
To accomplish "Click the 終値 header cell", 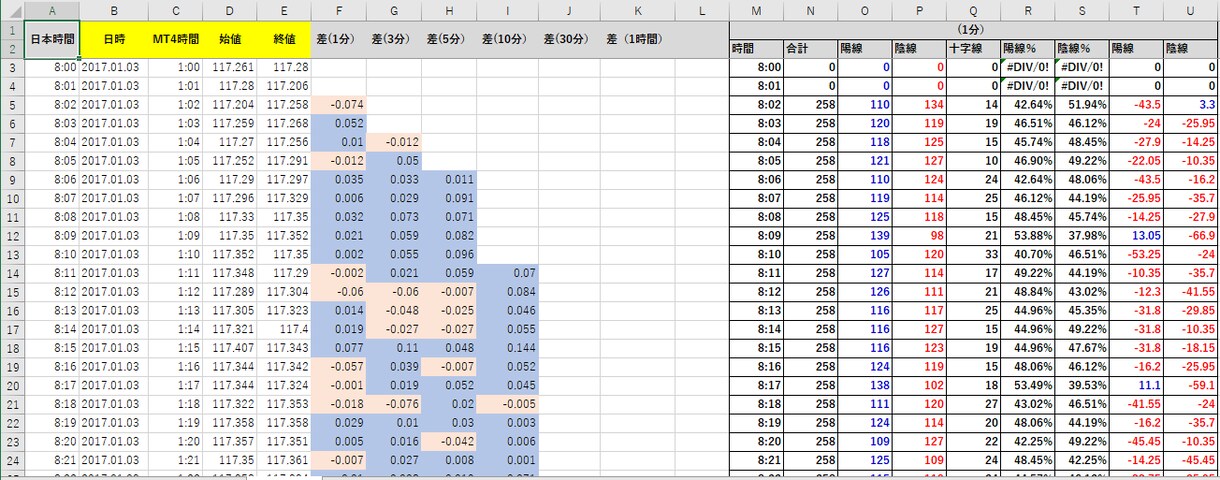I will pos(284,39).
